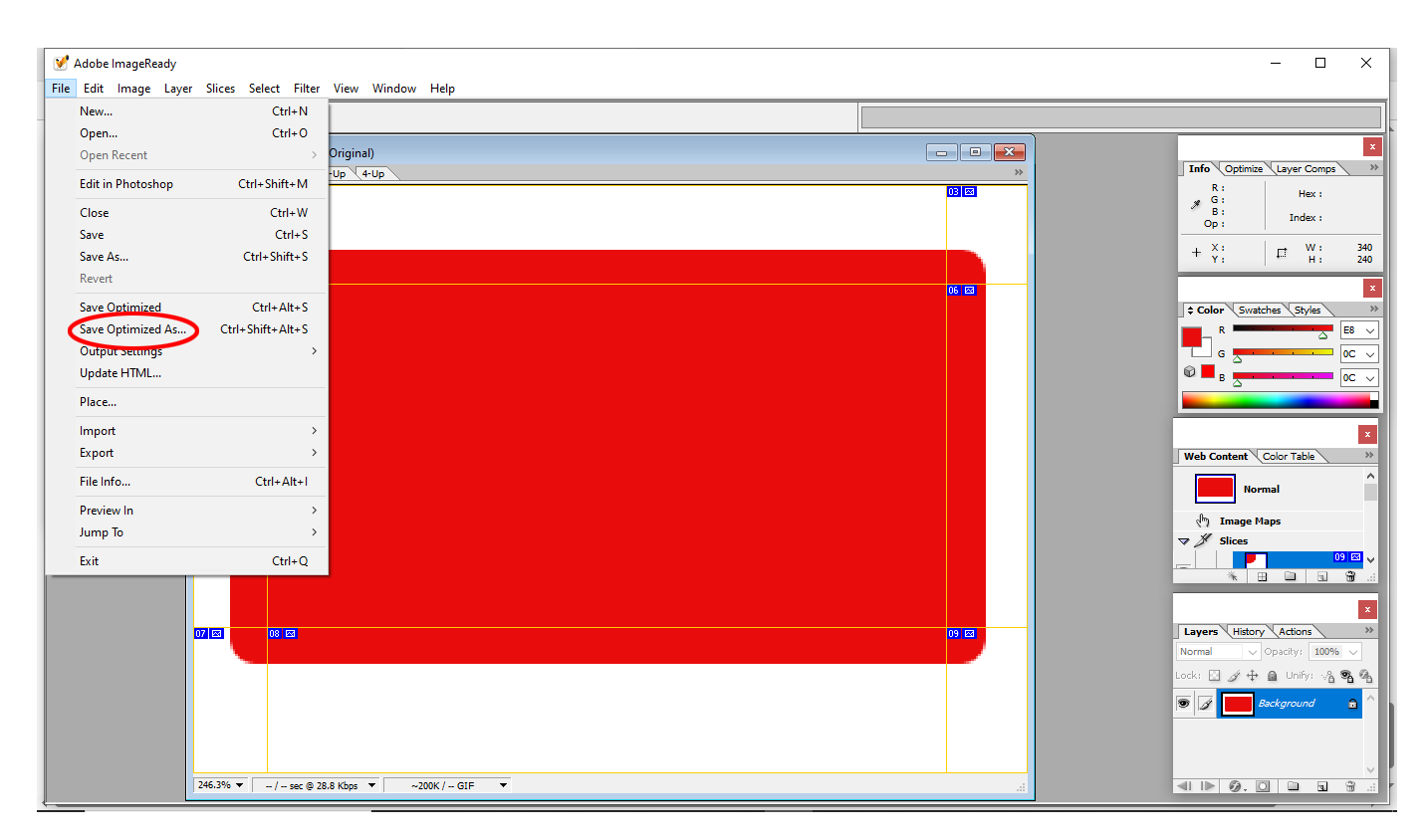The height and width of the screenshot is (840, 1426).
Task: Choose Save Optimized As from File menu
Action: [132, 329]
